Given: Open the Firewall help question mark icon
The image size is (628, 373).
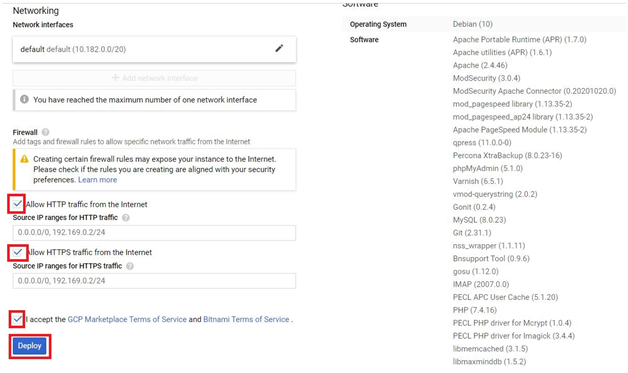Looking at the screenshot, I should coord(46,132).
